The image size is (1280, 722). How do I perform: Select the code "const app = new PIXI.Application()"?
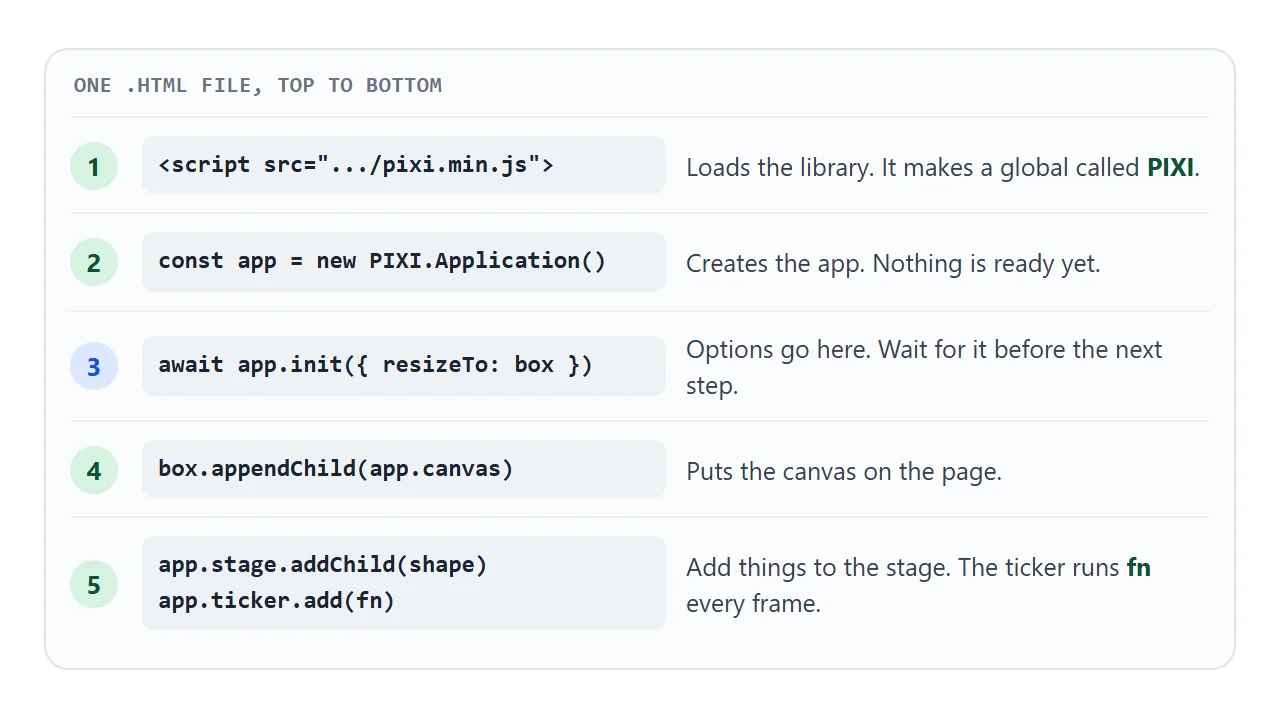(382, 261)
